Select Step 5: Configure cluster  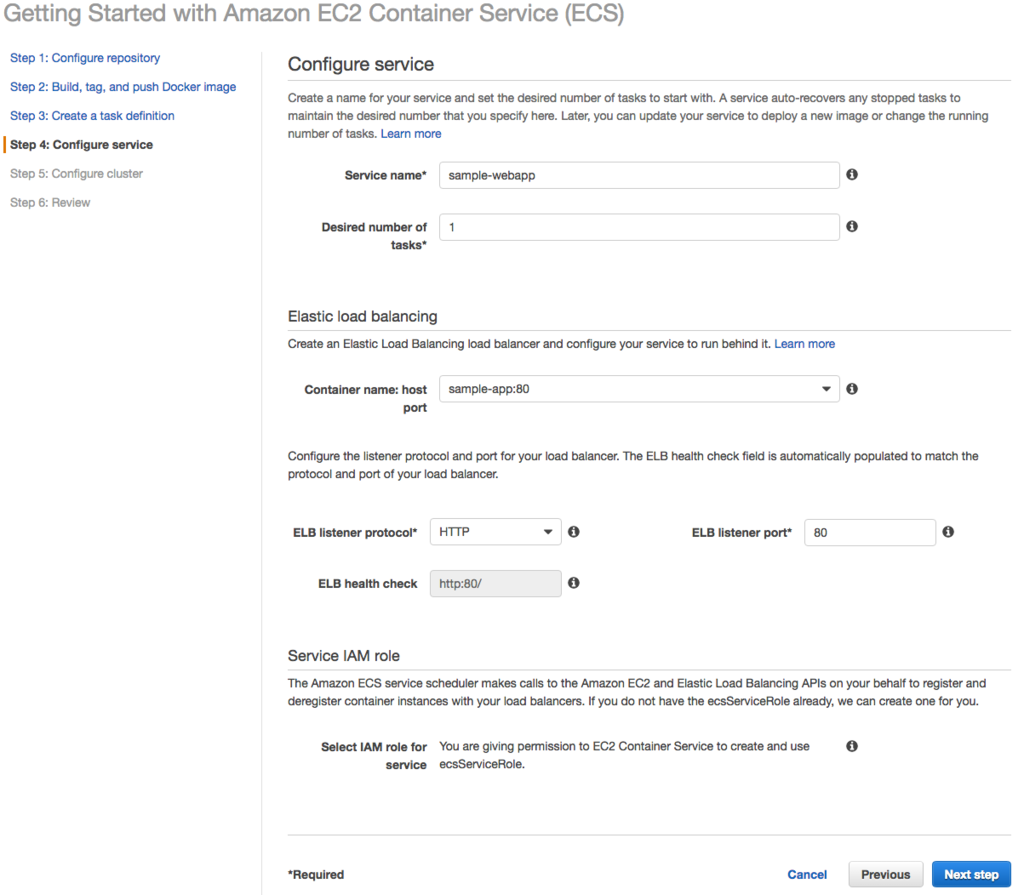click(76, 173)
